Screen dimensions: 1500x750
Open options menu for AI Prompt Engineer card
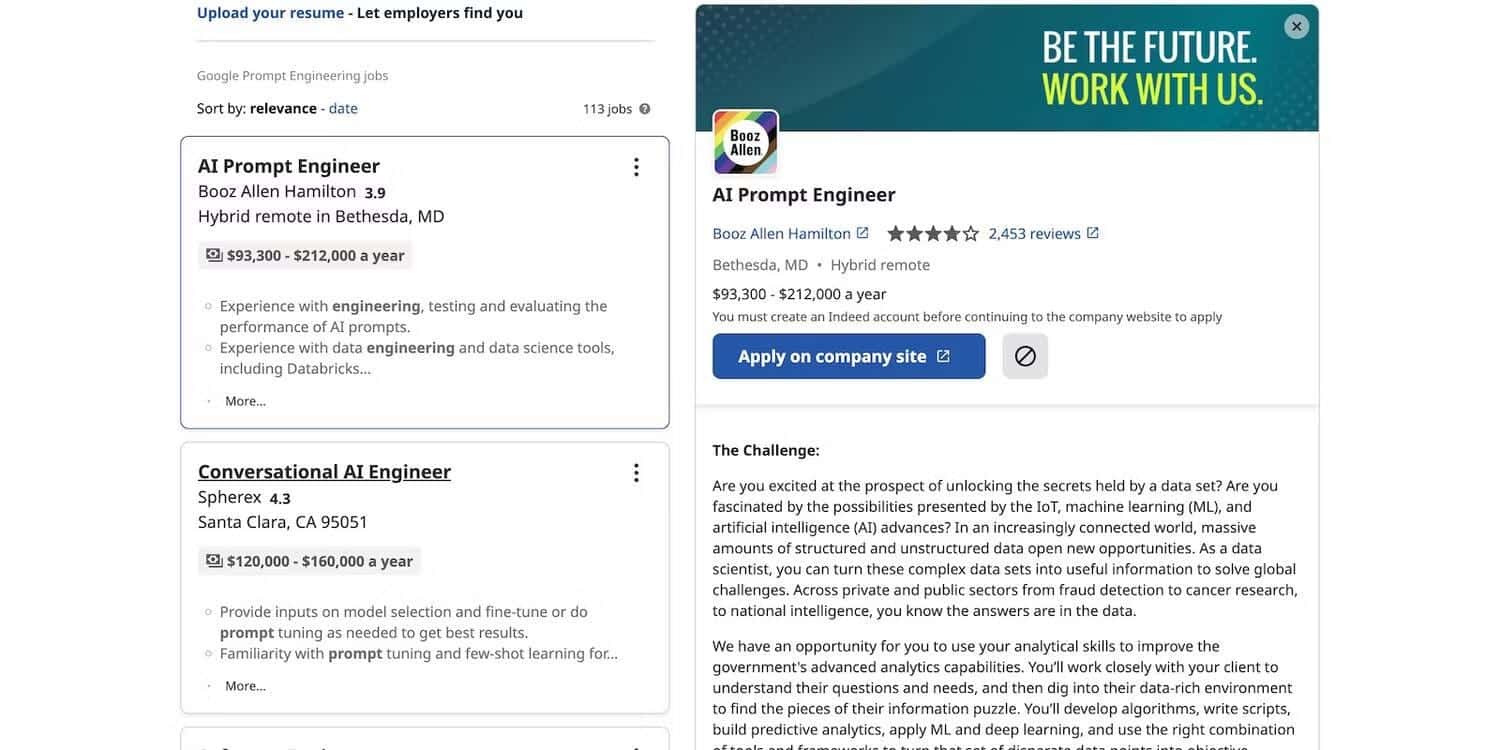(x=636, y=167)
